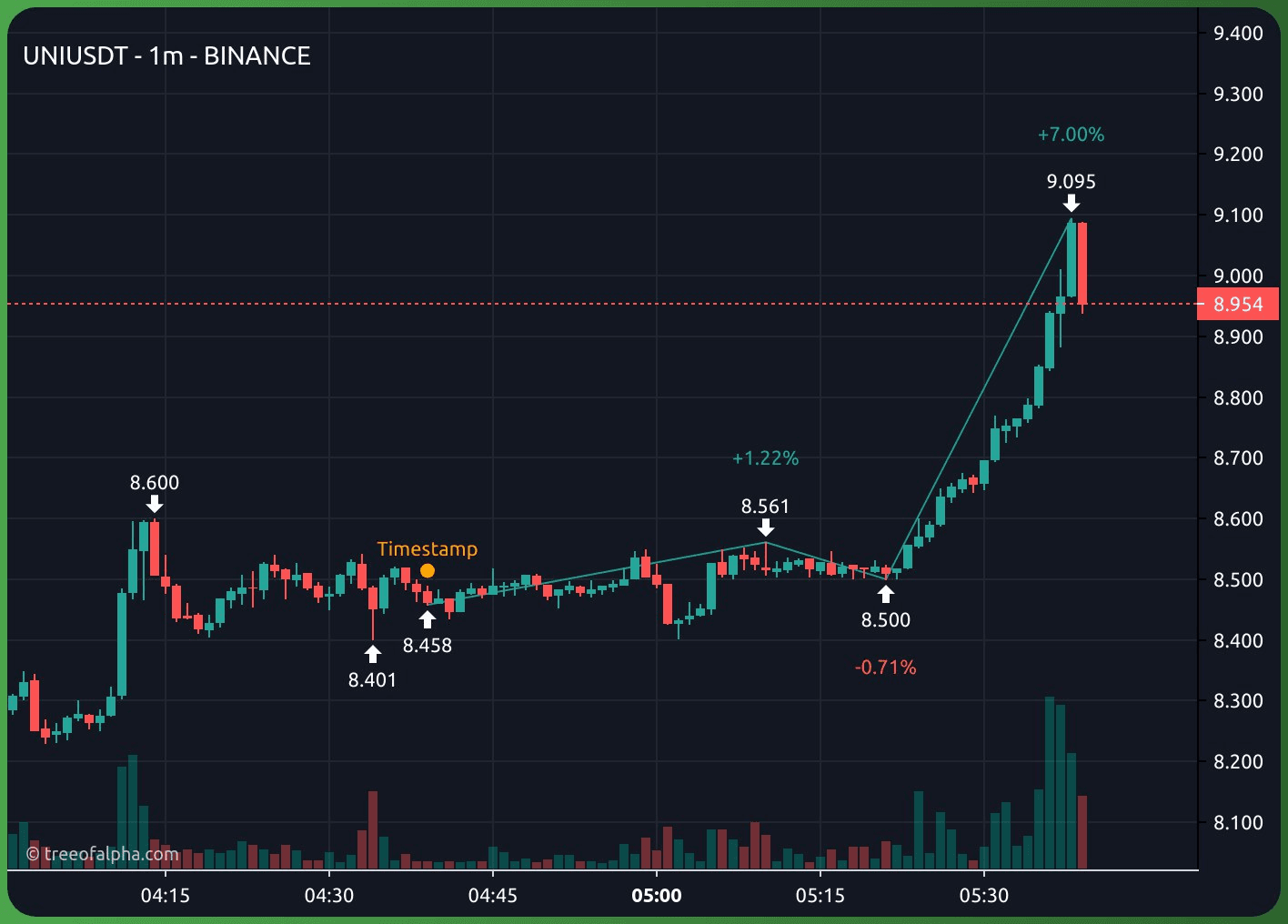Click the 8.100 price axis value

[1239, 822]
